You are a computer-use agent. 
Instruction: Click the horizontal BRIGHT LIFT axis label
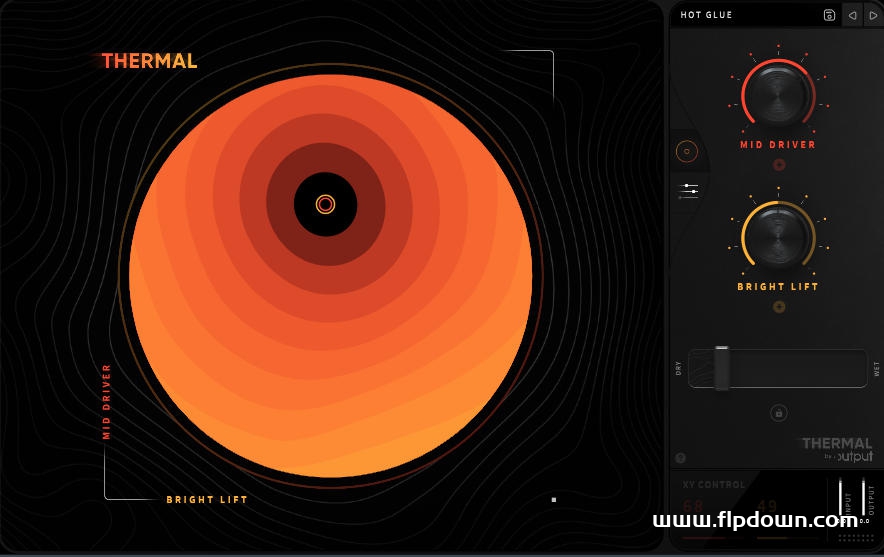(x=207, y=499)
